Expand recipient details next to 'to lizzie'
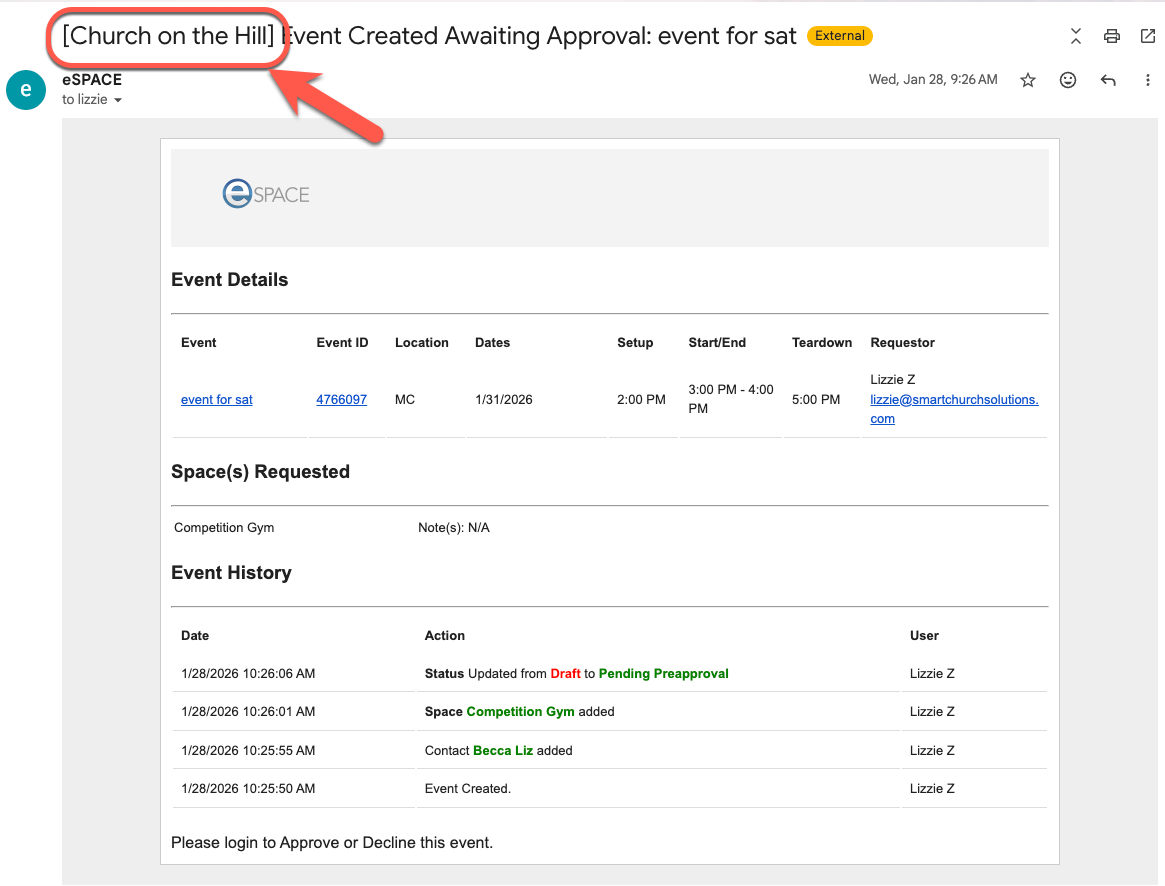The image size is (1165, 886). click(x=118, y=100)
